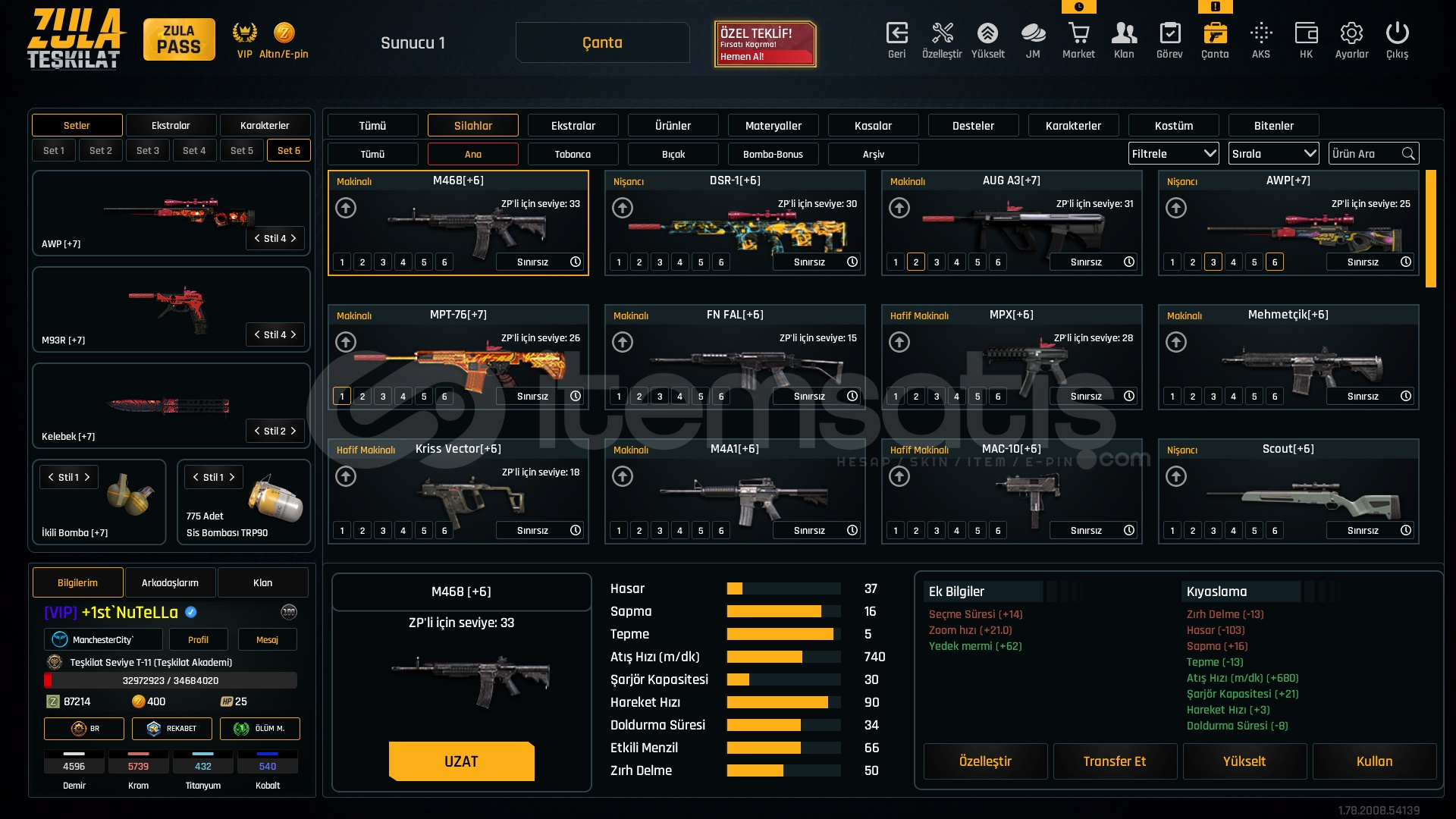Image resolution: width=1456 pixels, height=819 pixels.
Task: Select slot 2 on FN FAL card
Action: (639, 397)
